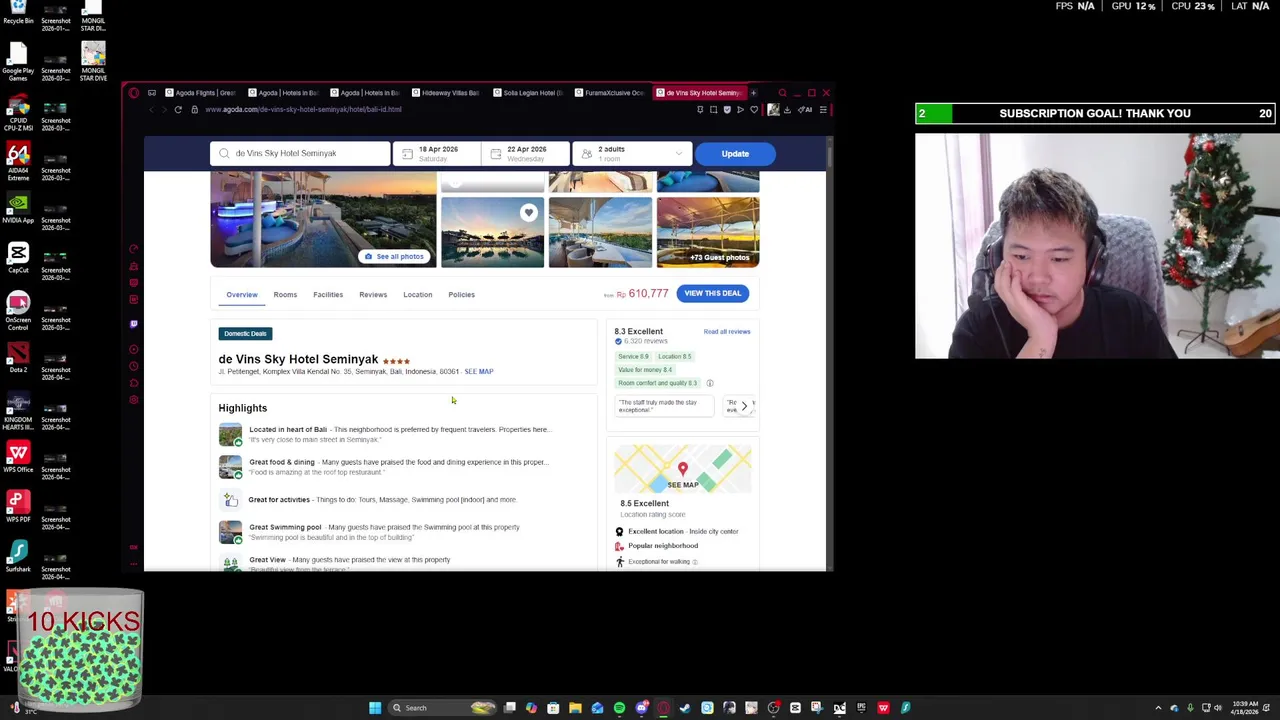
Task: Open Discord from the taskbar
Action: click(x=642, y=708)
